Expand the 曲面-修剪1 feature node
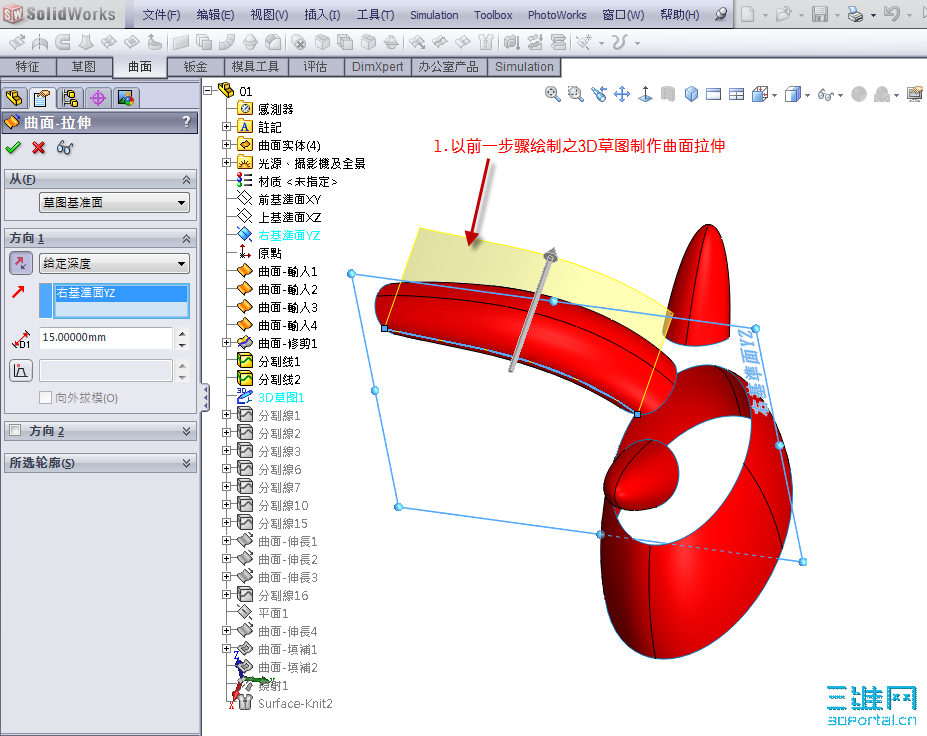927x736 pixels. pyautogui.click(x=226, y=342)
